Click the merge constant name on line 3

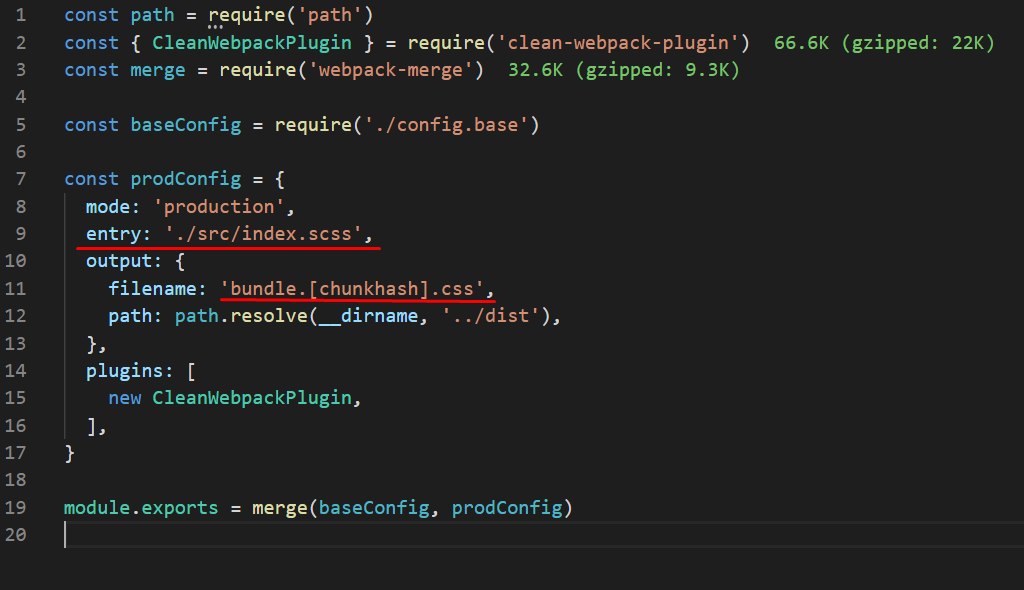click(157, 71)
